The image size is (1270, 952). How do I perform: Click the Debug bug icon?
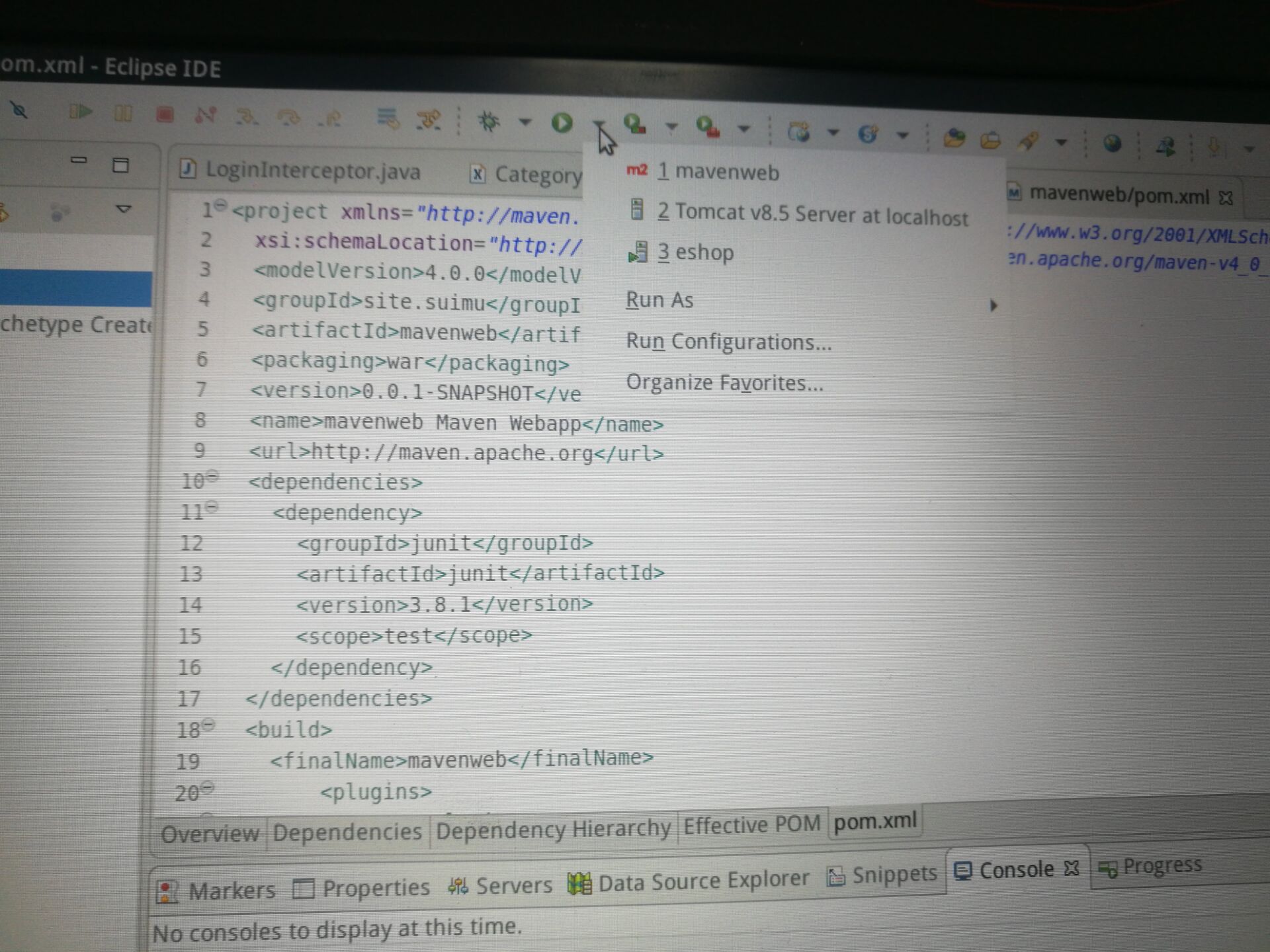click(x=489, y=121)
